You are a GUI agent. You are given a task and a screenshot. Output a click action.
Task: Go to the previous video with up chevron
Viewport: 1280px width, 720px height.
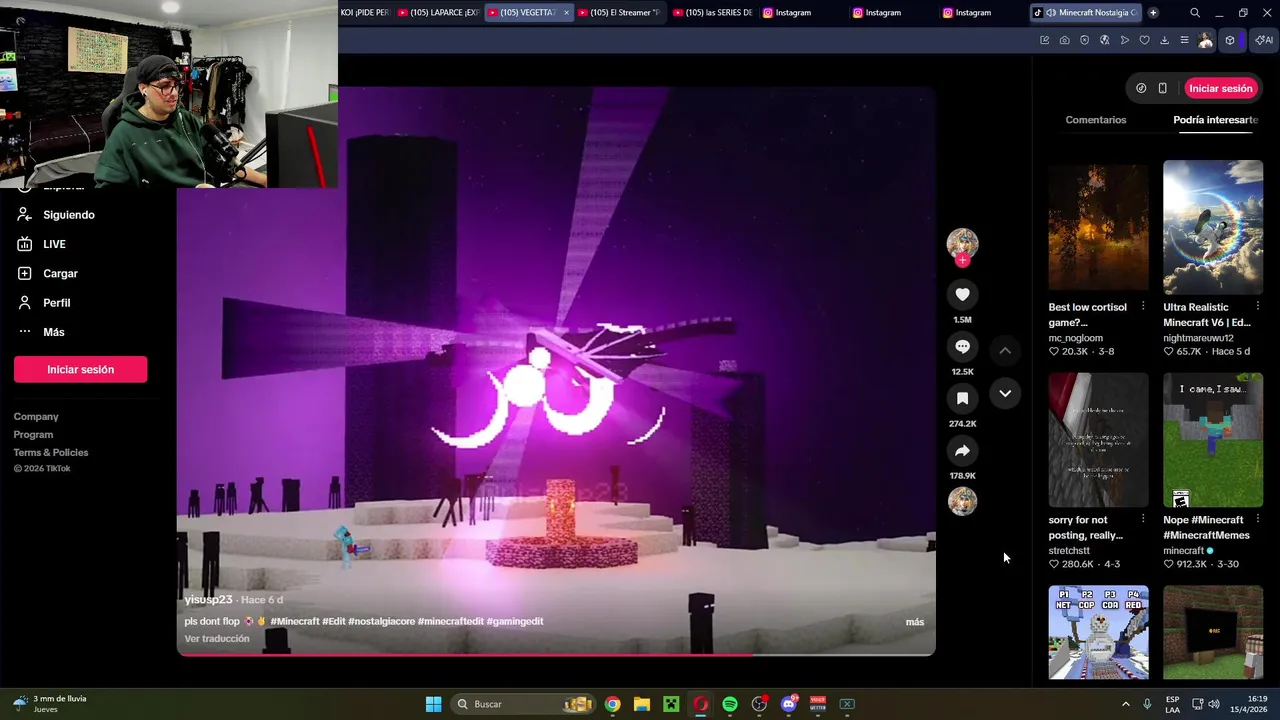[x=1005, y=350]
